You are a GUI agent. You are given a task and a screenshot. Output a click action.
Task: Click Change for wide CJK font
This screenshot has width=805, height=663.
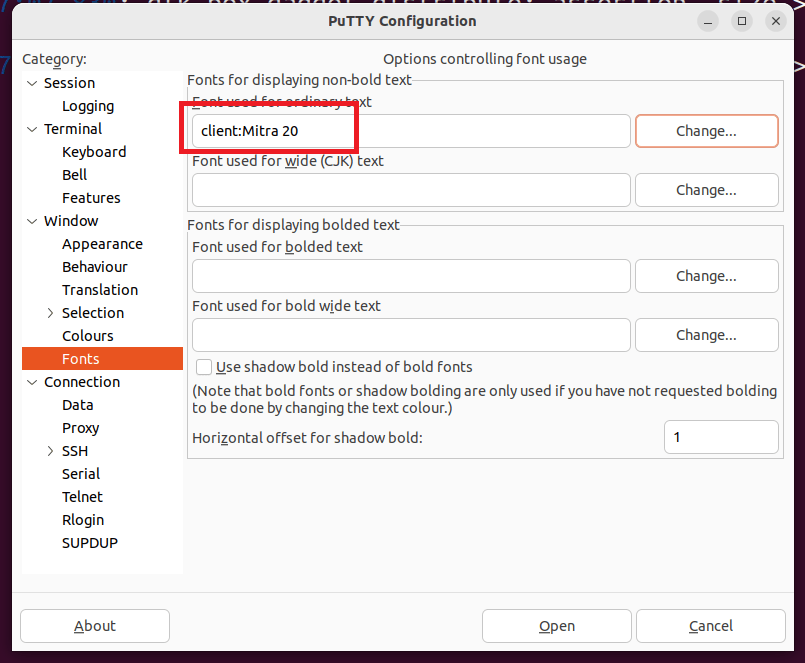[x=706, y=190]
